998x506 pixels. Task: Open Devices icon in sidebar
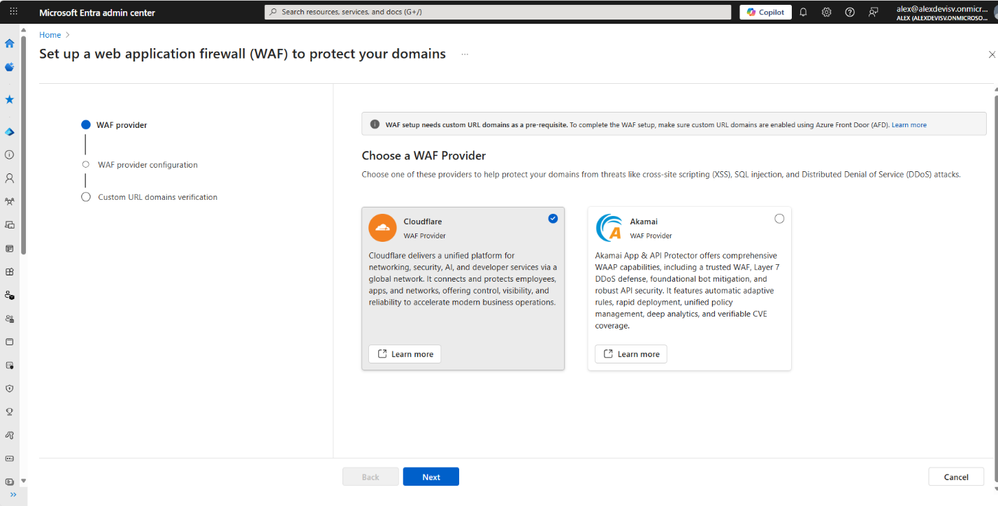click(x=10, y=225)
